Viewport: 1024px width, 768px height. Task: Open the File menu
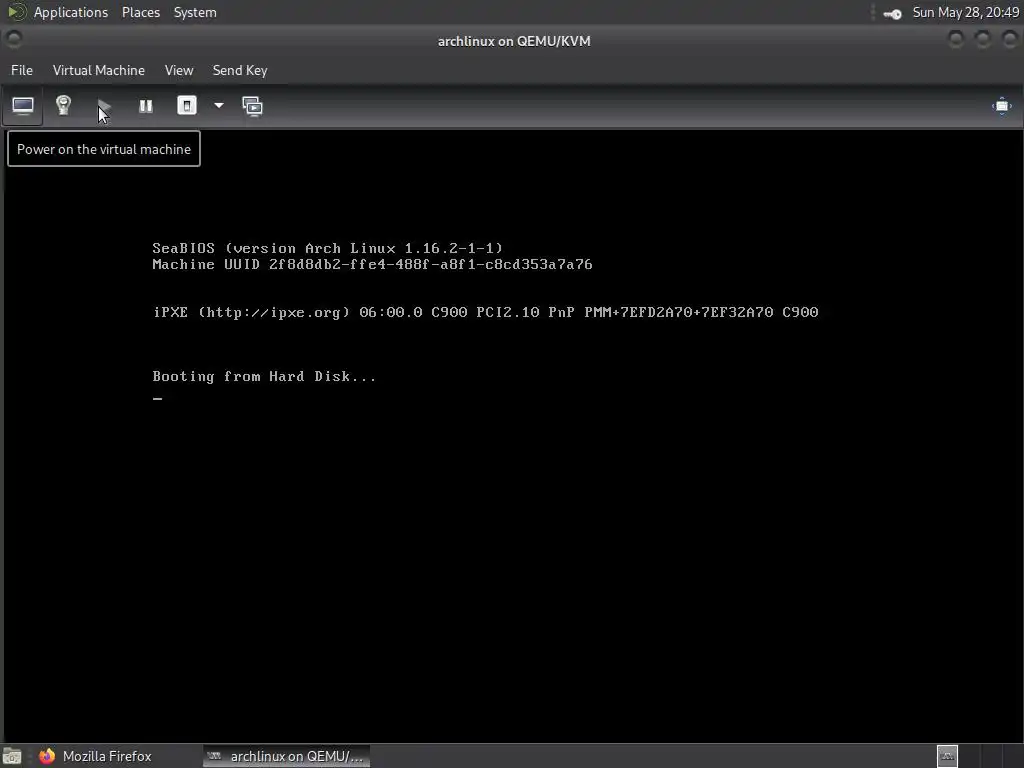[22, 70]
